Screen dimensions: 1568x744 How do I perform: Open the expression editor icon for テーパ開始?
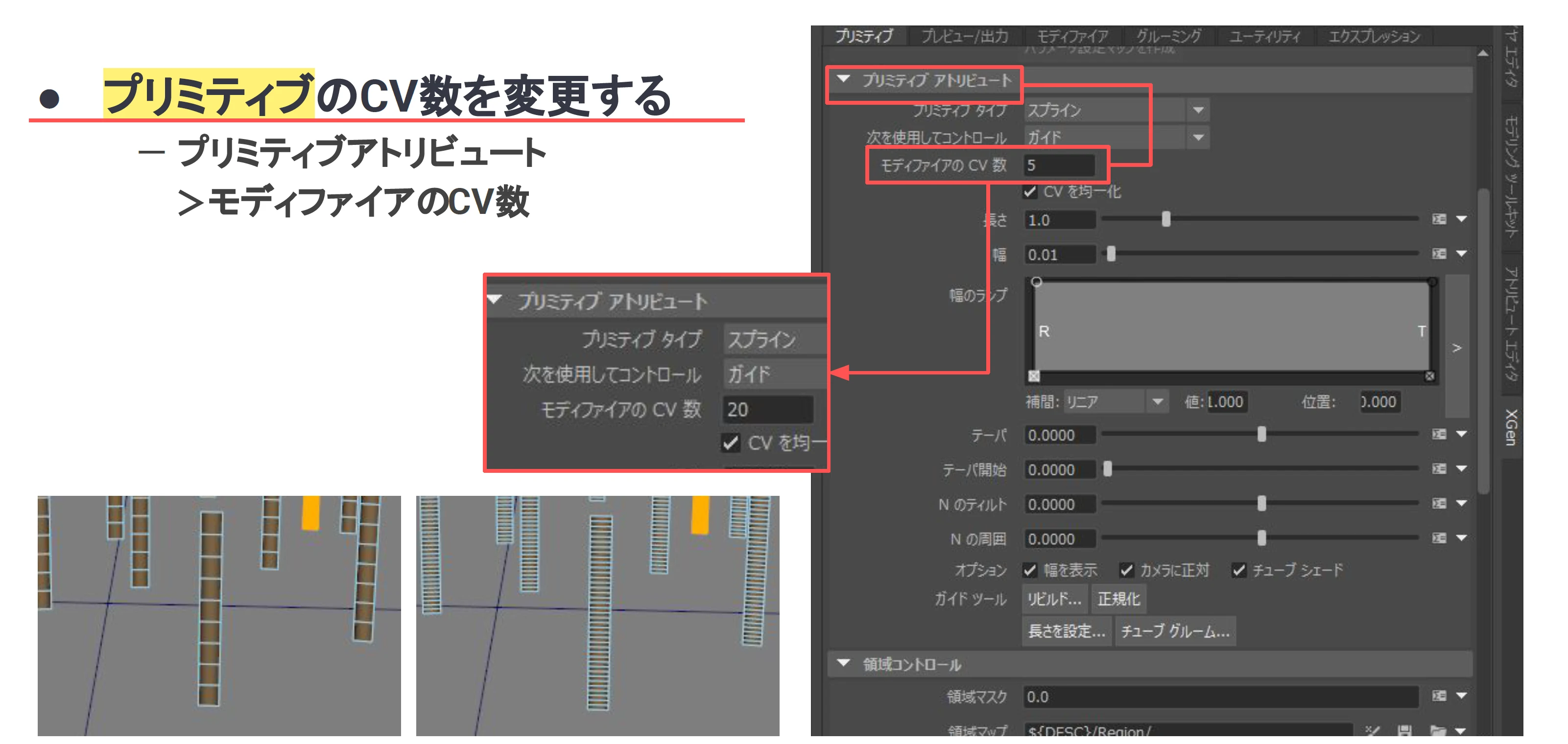click(x=1438, y=468)
